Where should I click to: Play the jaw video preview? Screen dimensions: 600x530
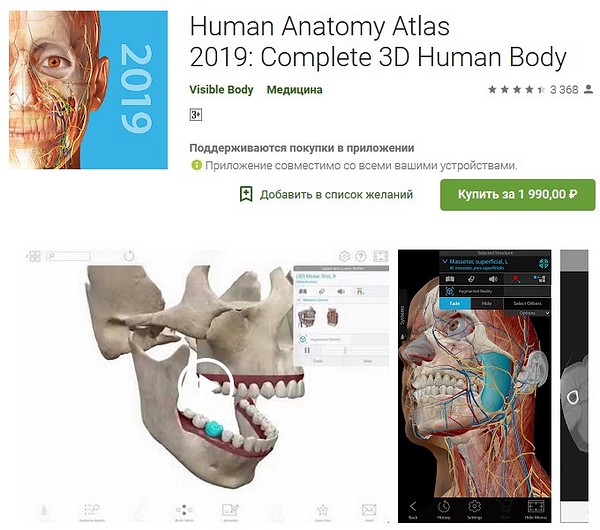point(206,385)
